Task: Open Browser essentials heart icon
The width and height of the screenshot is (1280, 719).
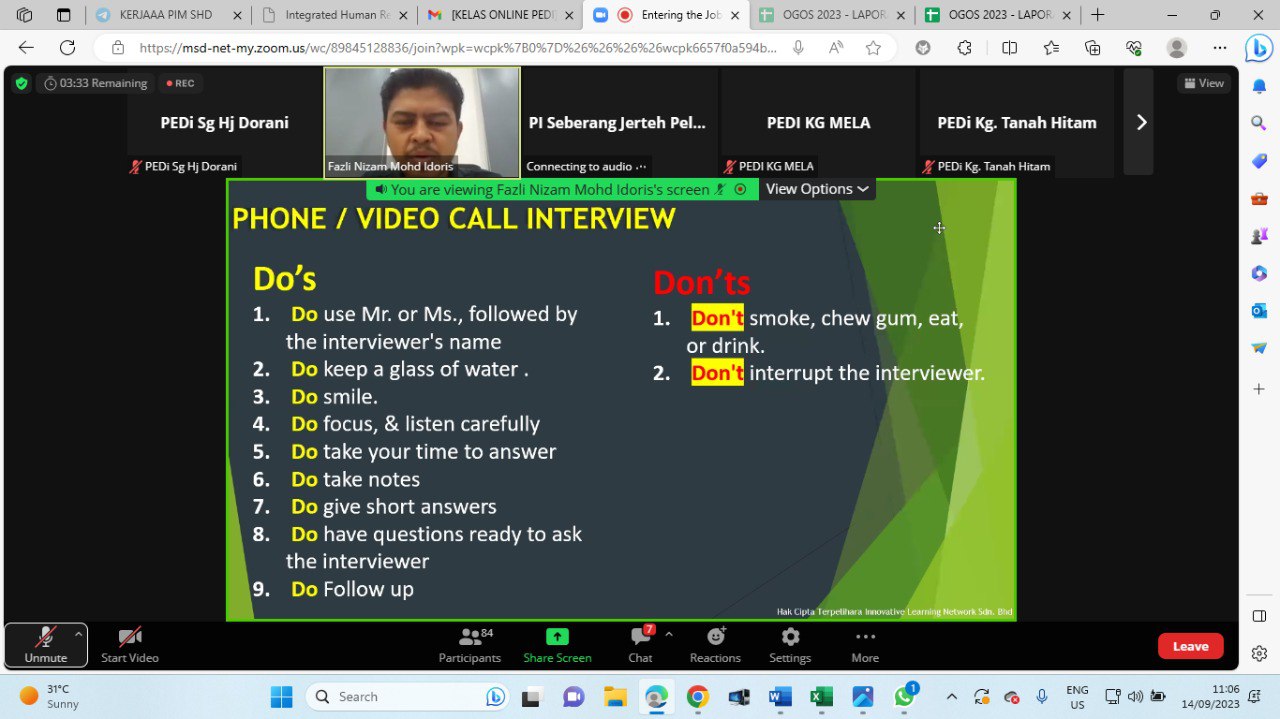Action: pos(1134,48)
